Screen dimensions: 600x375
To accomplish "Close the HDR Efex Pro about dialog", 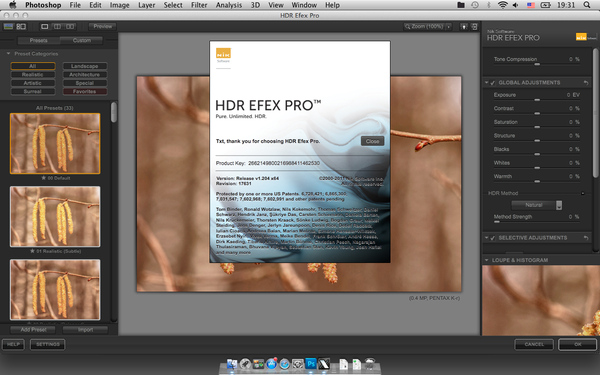I will 372,141.
